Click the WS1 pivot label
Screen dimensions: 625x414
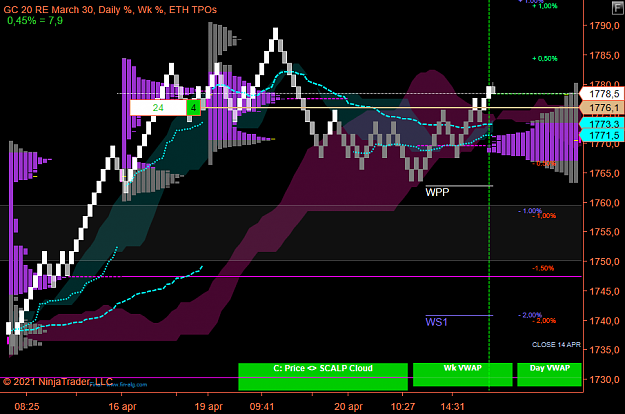(436, 322)
